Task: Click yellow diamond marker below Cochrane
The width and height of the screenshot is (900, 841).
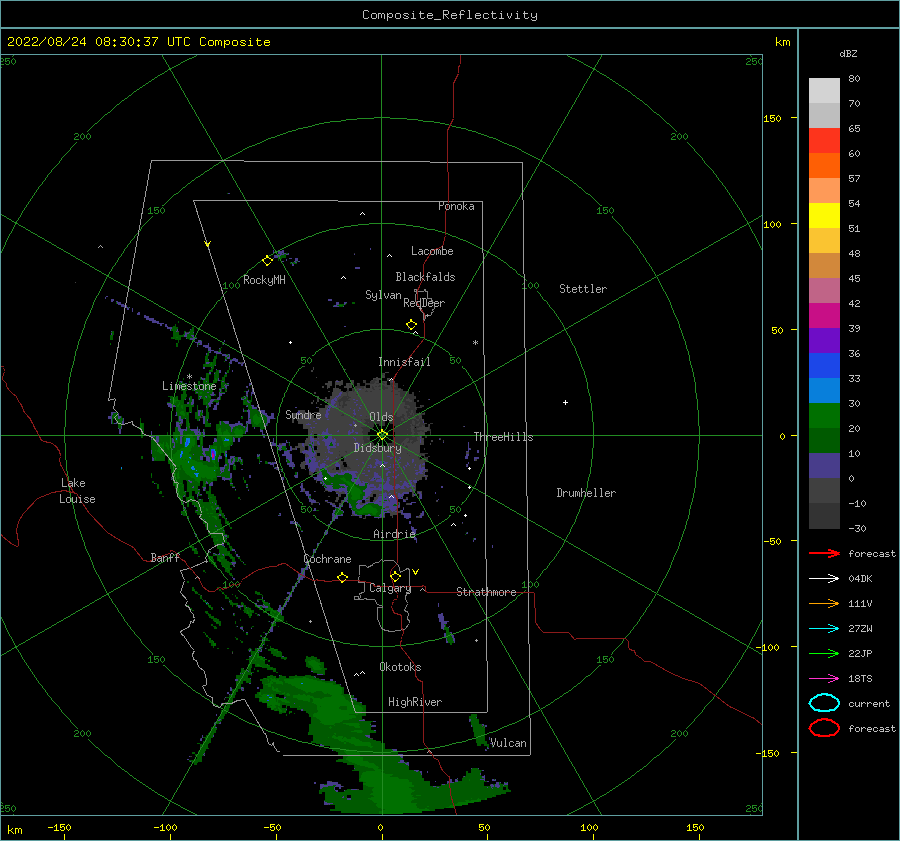Action: coord(343,577)
